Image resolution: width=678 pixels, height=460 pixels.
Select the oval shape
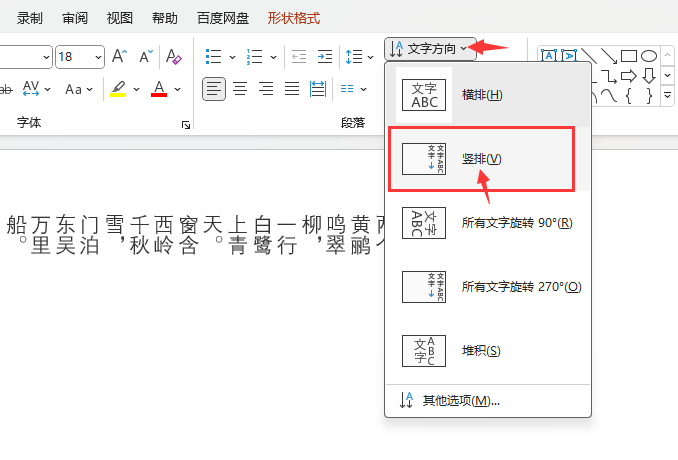pyautogui.click(x=649, y=56)
